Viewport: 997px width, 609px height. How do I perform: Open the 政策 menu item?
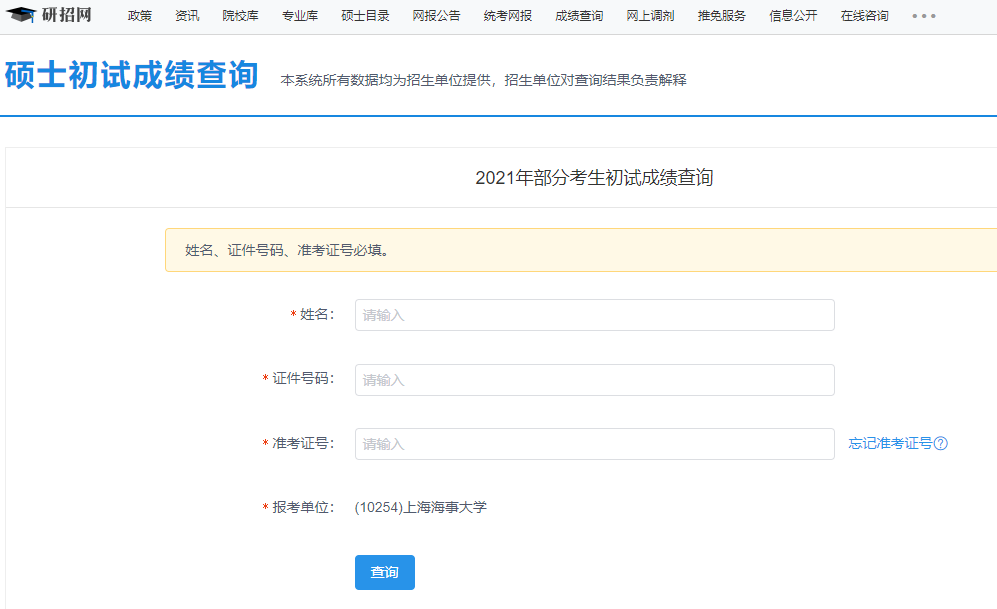pos(139,16)
